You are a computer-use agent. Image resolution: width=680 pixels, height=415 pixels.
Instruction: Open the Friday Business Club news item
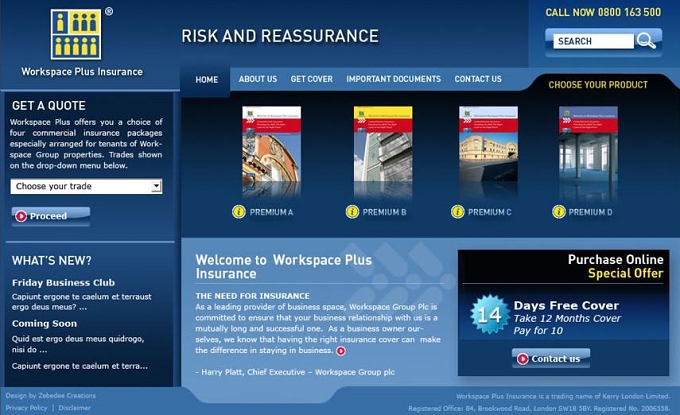tap(63, 283)
